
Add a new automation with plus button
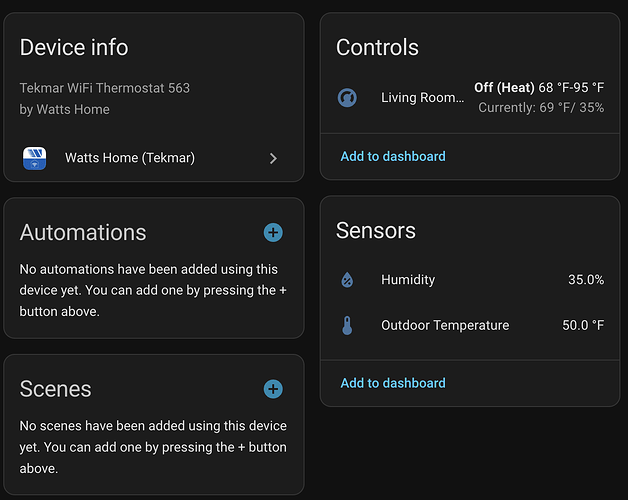pos(273,232)
